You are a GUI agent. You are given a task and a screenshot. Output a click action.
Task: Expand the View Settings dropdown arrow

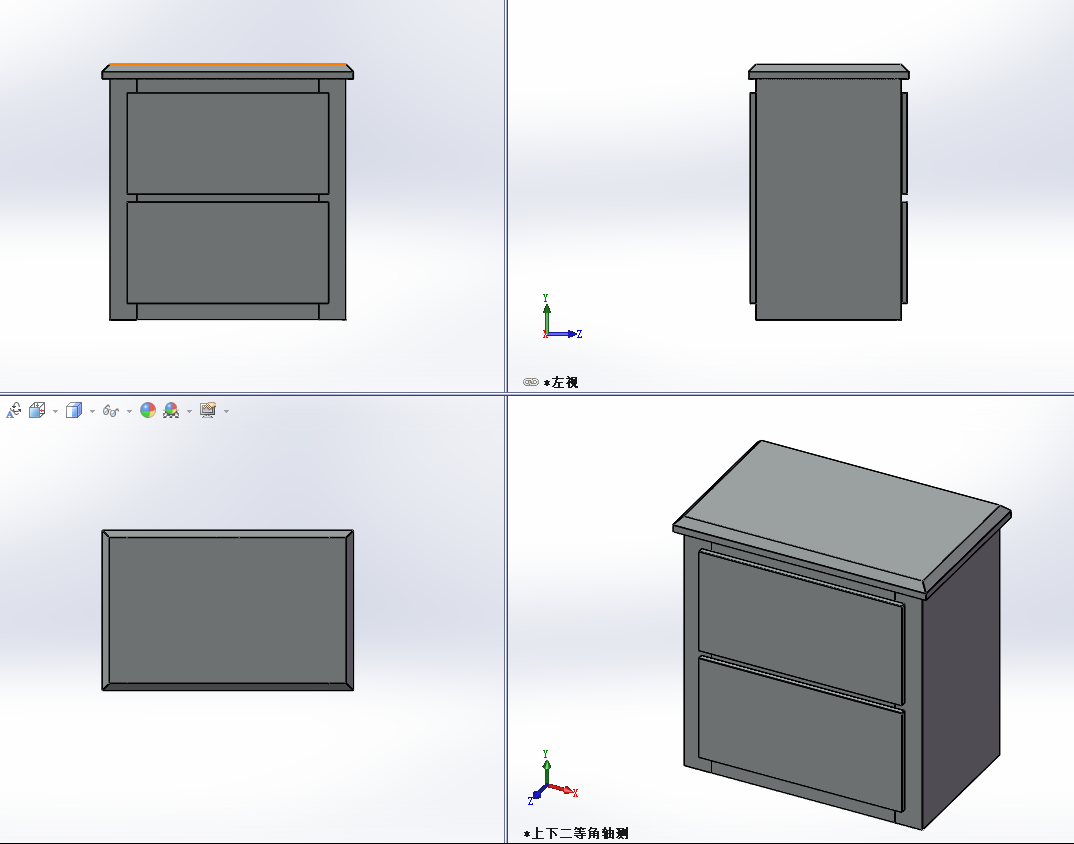click(x=227, y=412)
